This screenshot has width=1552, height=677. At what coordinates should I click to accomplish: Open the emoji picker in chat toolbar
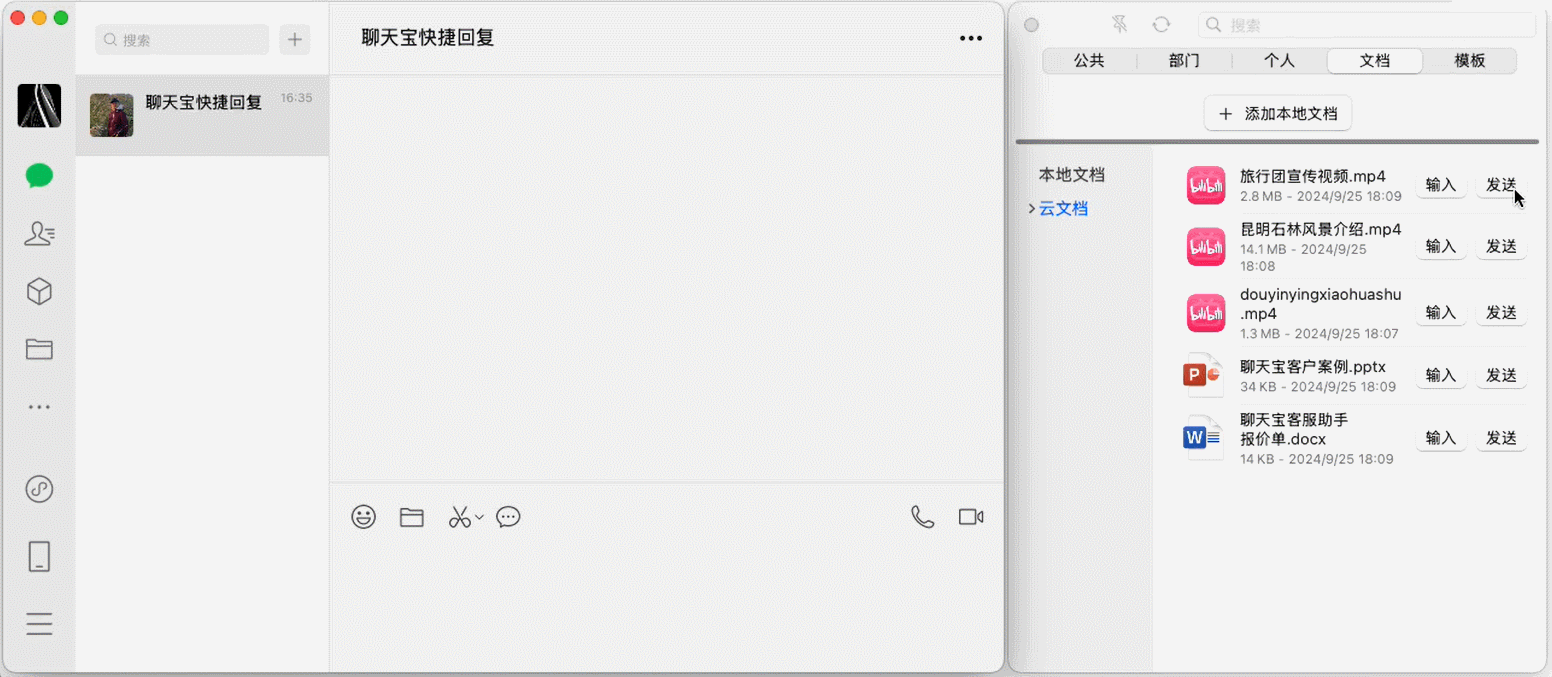[x=364, y=517]
